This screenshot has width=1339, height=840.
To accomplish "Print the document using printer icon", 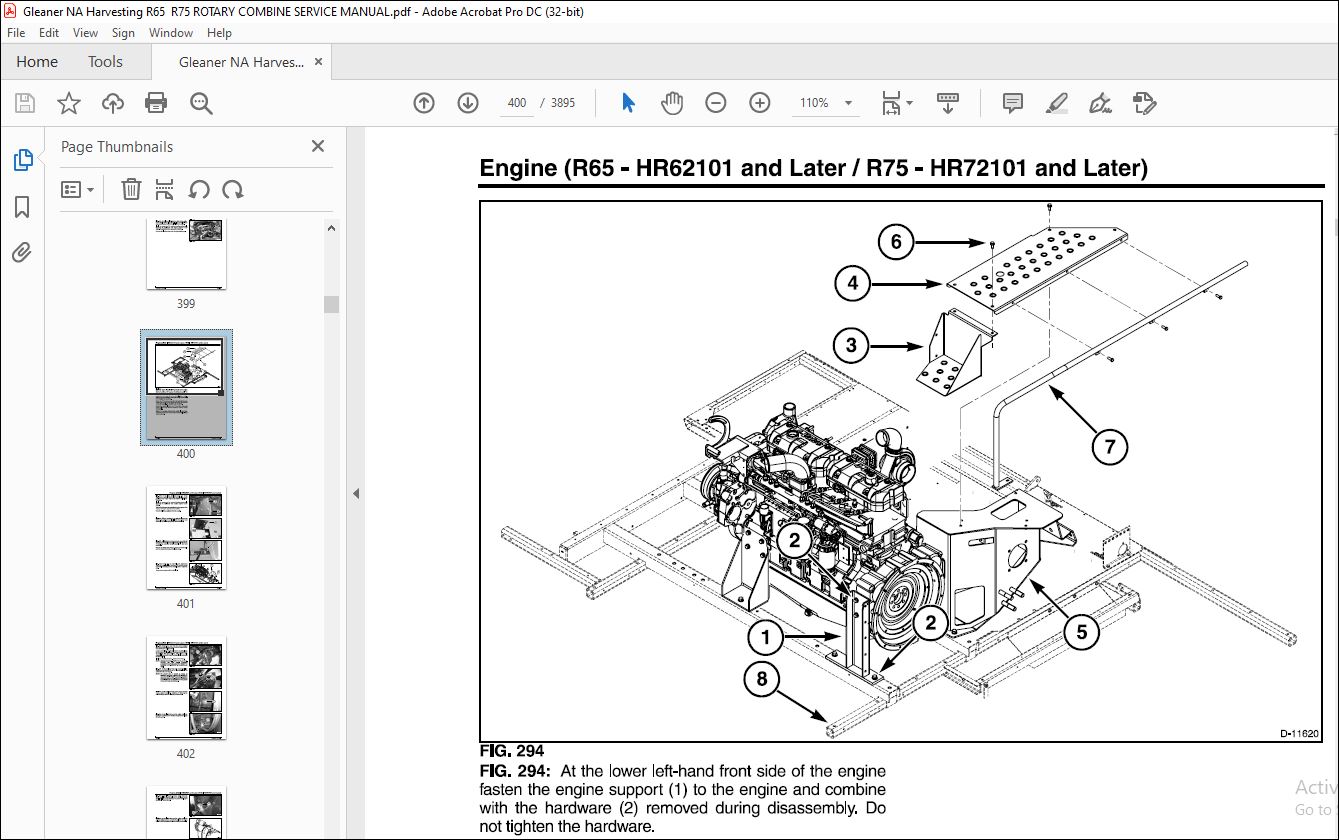I will [x=156, y=103].
